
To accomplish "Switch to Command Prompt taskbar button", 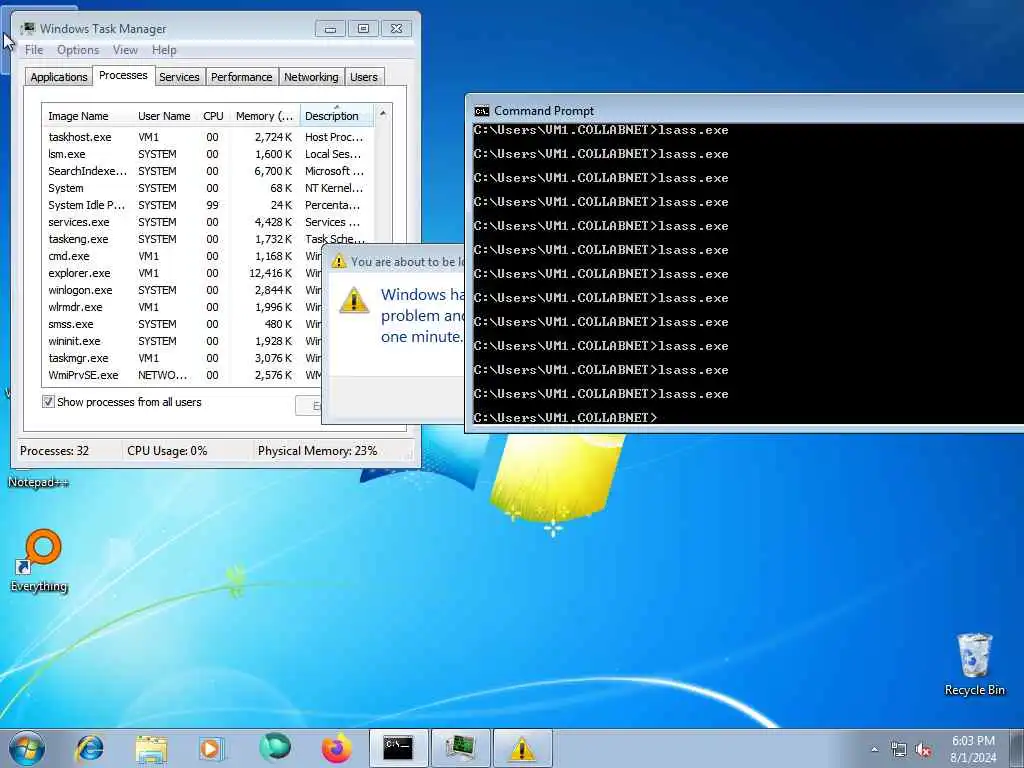I will point(398,748).
